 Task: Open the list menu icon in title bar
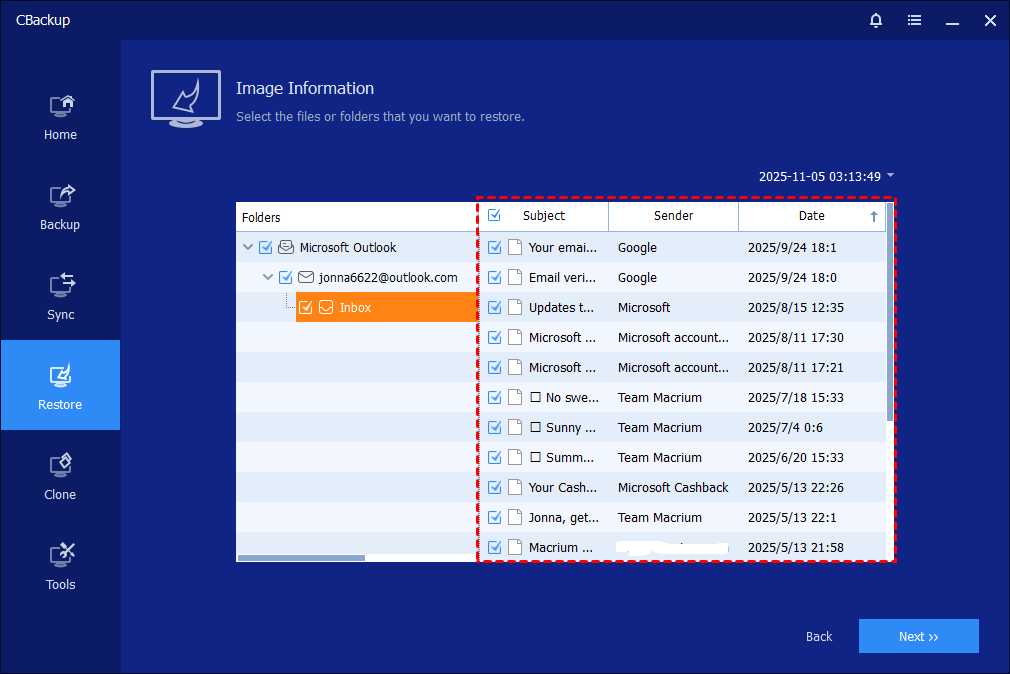click(x=914, y=20)
